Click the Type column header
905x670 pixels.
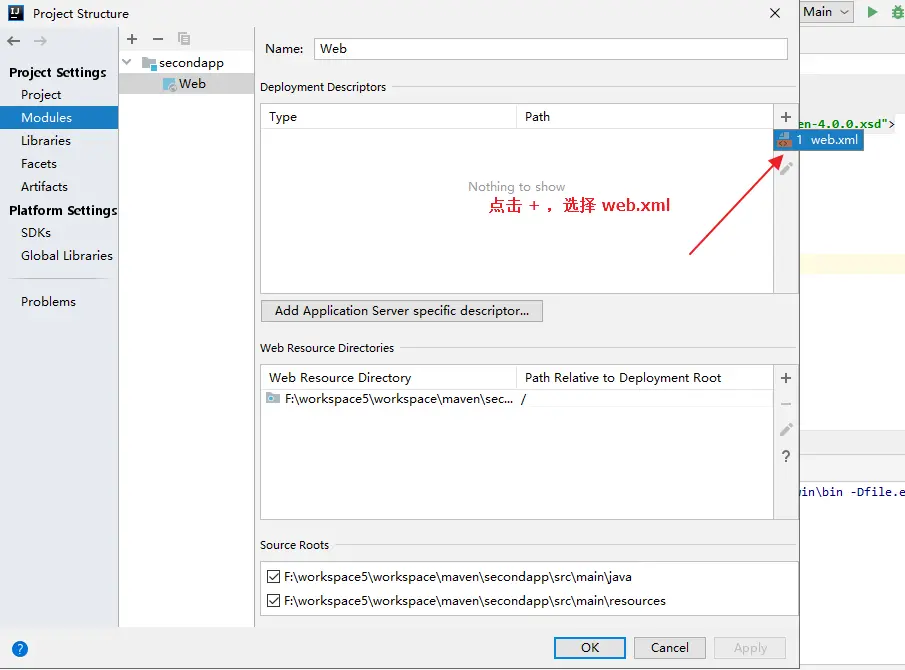pyautogui.click(x=388, y=117)
